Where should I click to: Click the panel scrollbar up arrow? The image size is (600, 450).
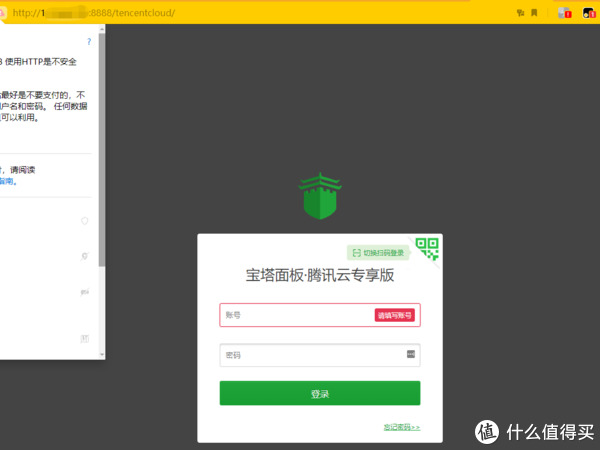[x=102, y=29]
